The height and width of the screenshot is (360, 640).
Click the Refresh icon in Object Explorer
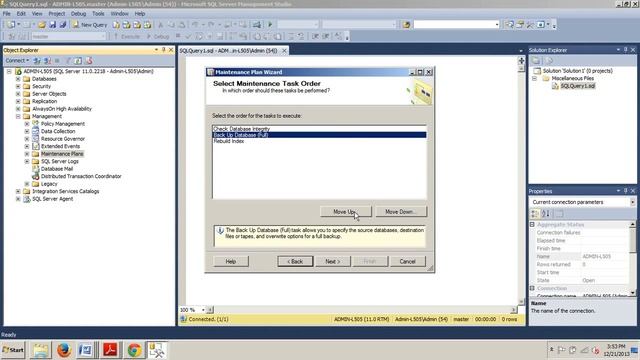coord(78,60)
